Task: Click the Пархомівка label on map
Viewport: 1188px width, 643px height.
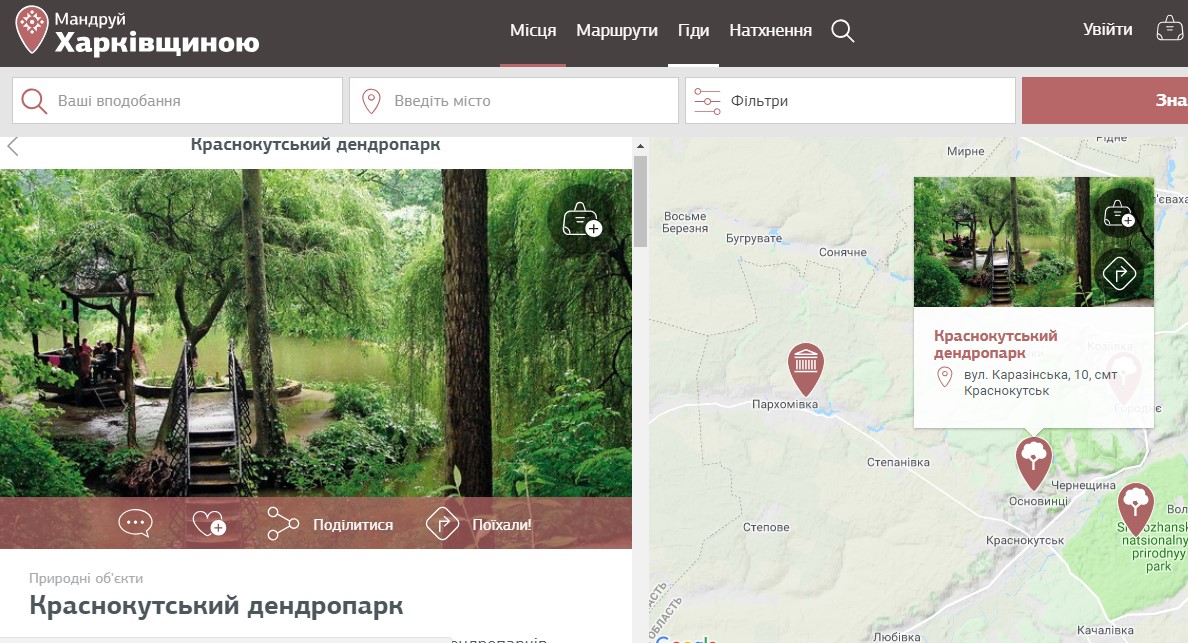Action: click(785, 404)
